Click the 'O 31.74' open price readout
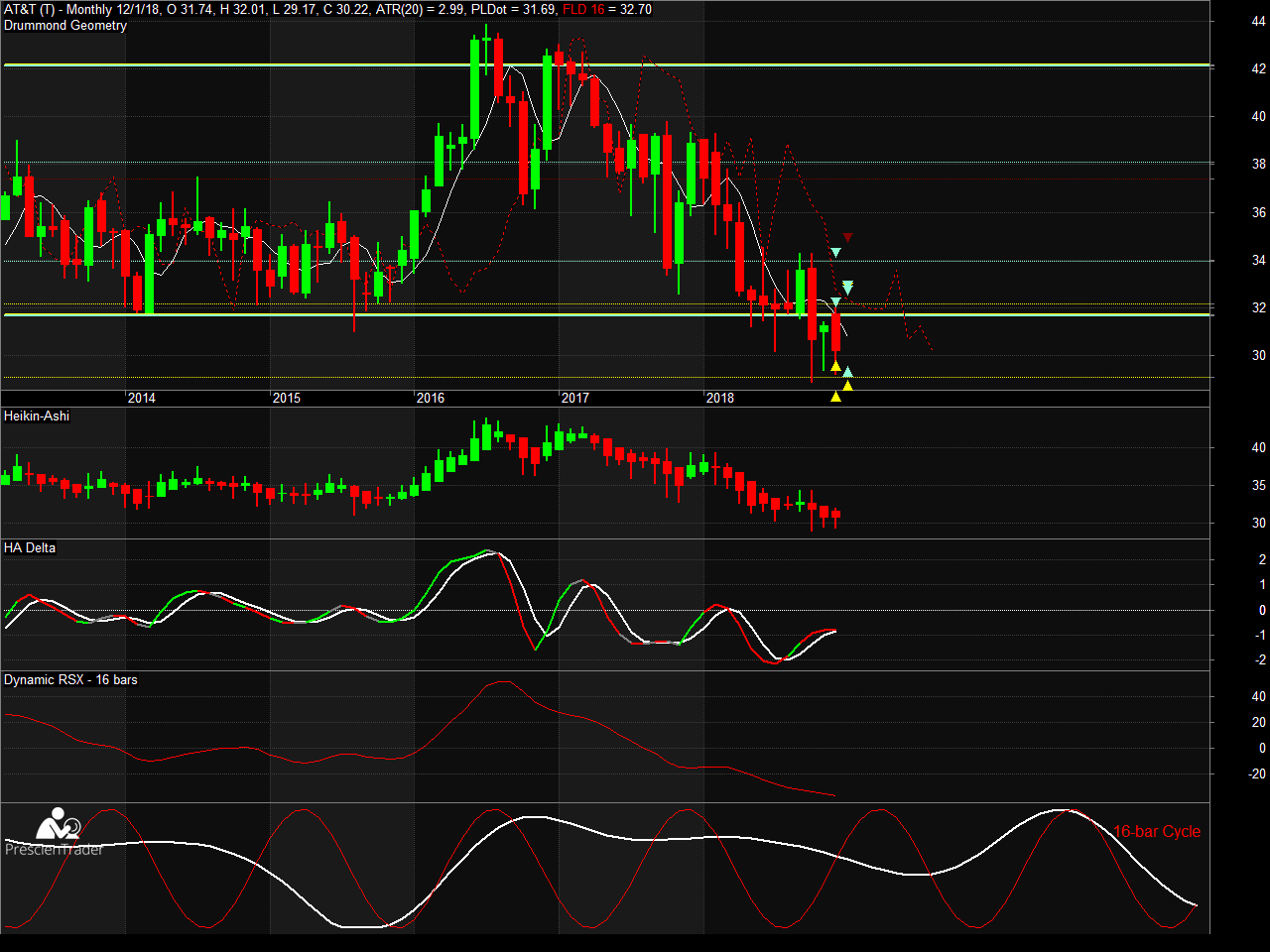 click(x=190, y=9)
